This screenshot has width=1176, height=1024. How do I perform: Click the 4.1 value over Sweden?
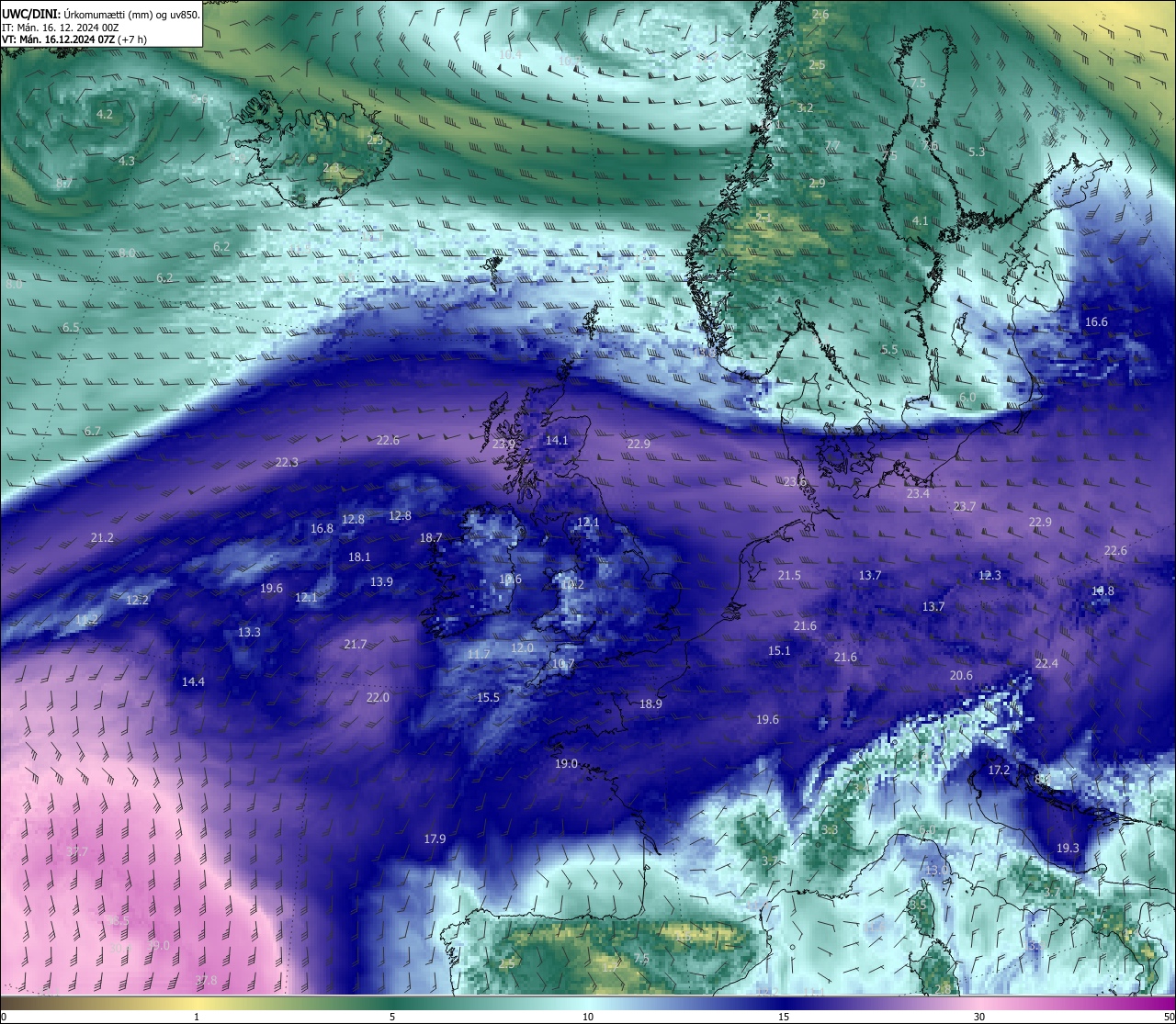click(x=921, y=220)
